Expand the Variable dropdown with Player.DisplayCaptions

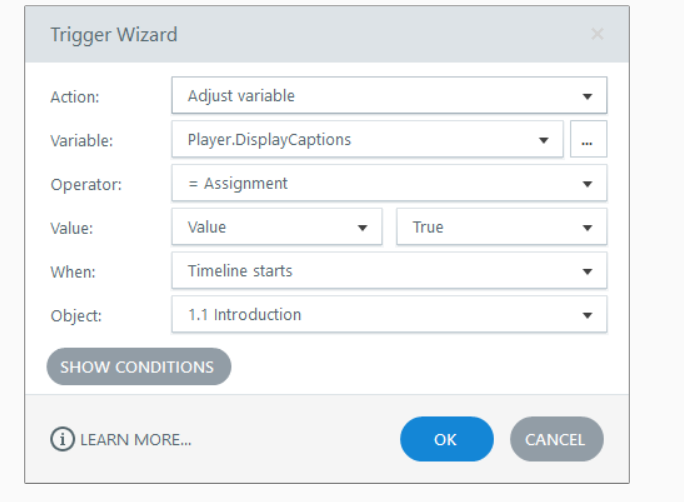tap(367, 140)
